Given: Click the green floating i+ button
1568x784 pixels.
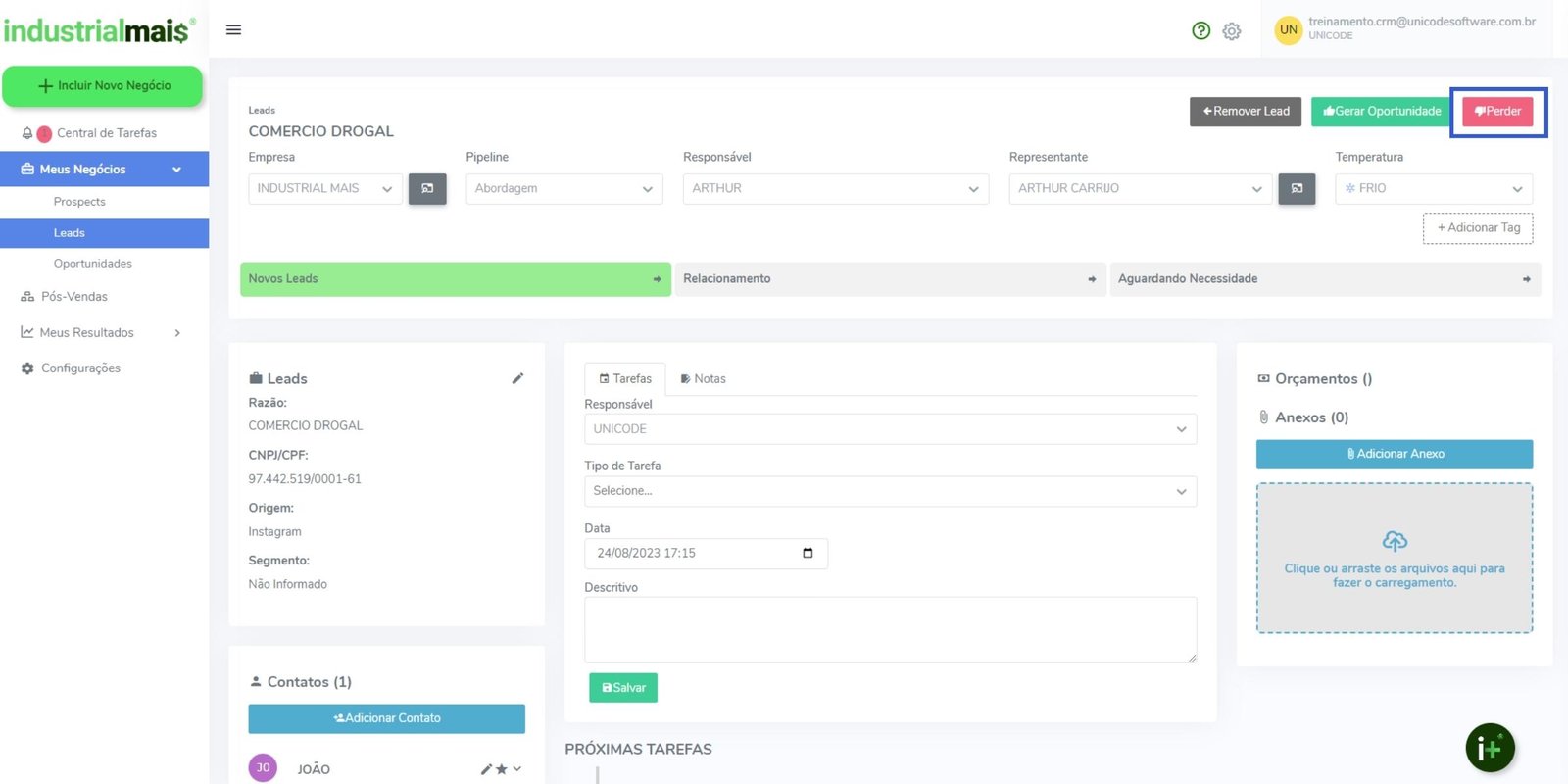Looking at the screenshot, I should coord(1490,748).
